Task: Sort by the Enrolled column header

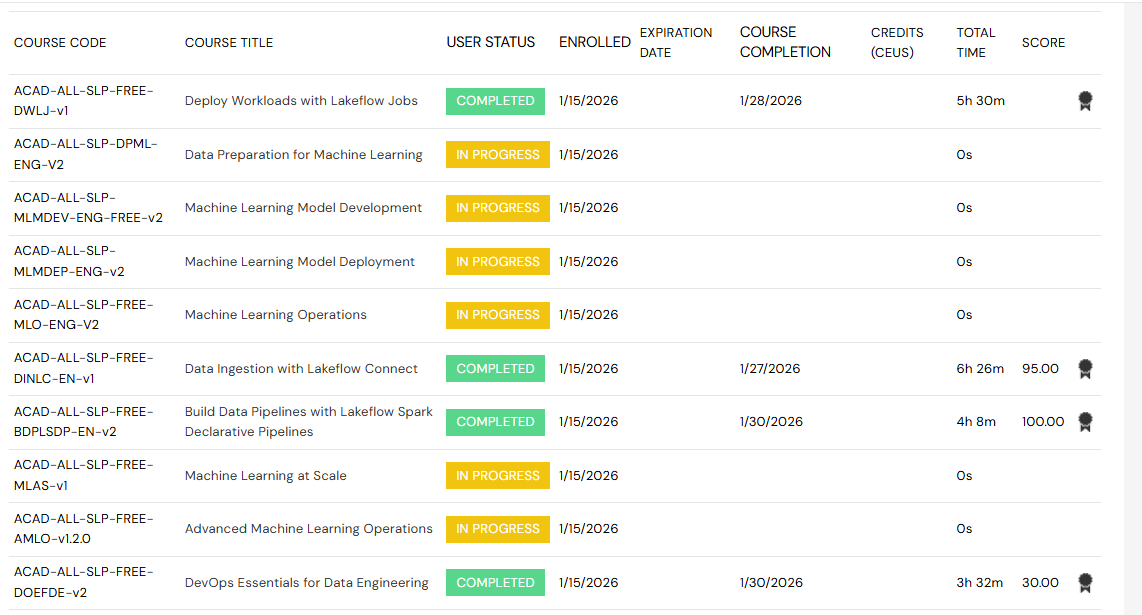Action: tap(594, 42)
